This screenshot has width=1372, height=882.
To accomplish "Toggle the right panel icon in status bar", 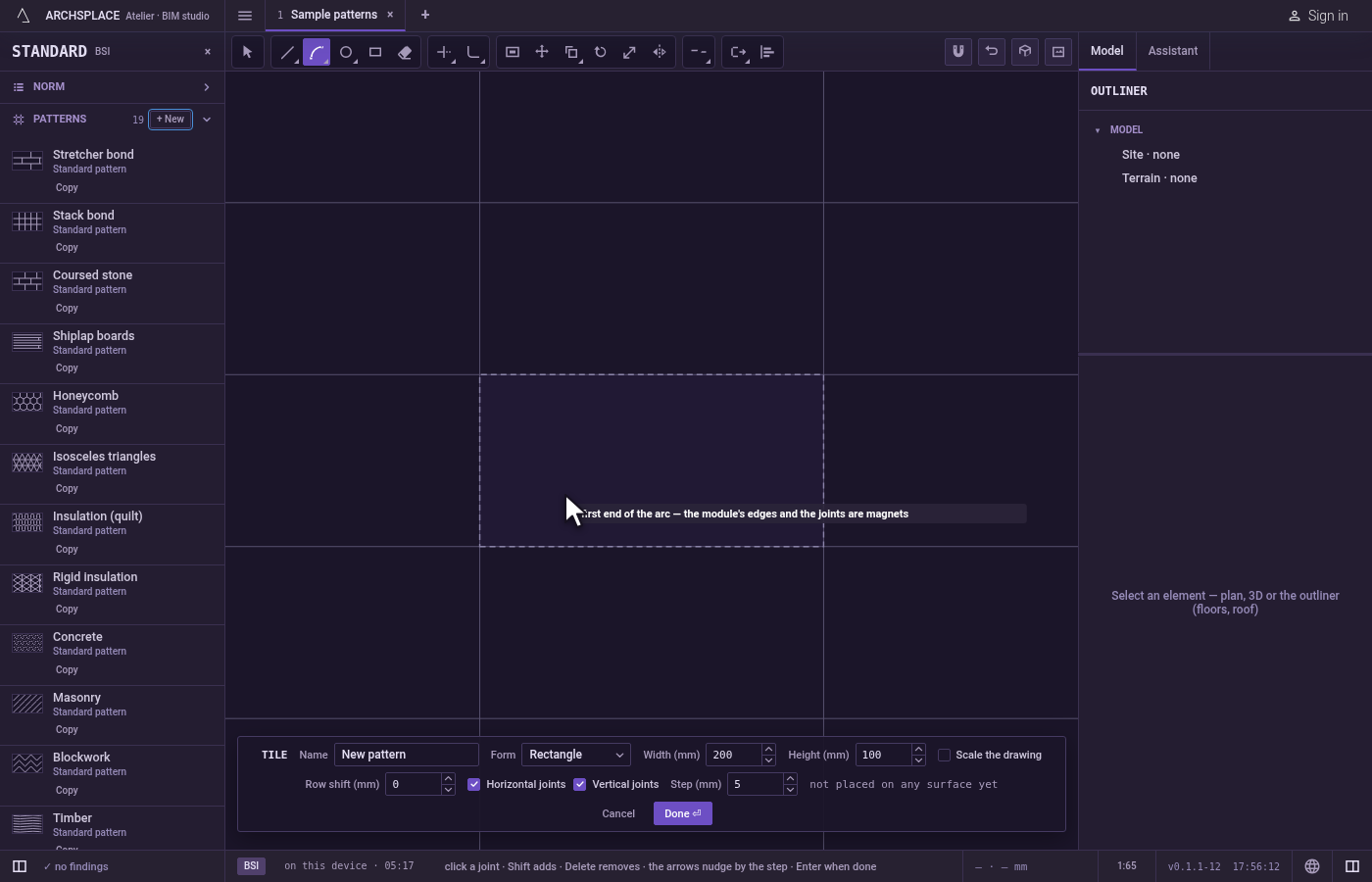I will 1352,866.
